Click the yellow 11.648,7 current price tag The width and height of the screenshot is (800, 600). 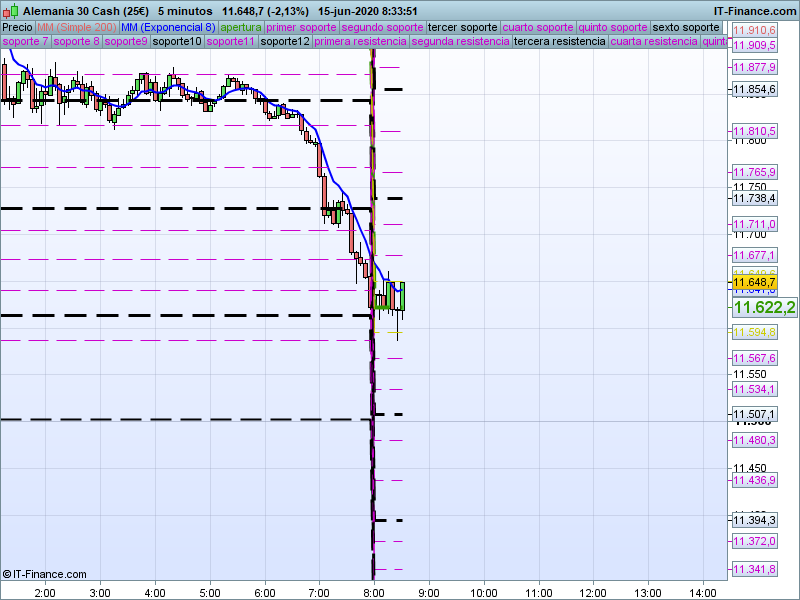coord(754,282)
